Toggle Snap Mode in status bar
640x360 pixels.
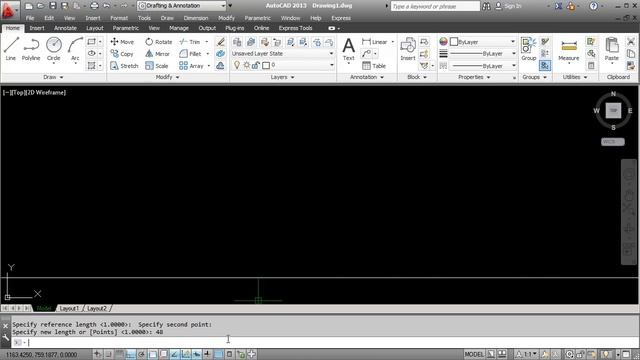coord(108,354)
